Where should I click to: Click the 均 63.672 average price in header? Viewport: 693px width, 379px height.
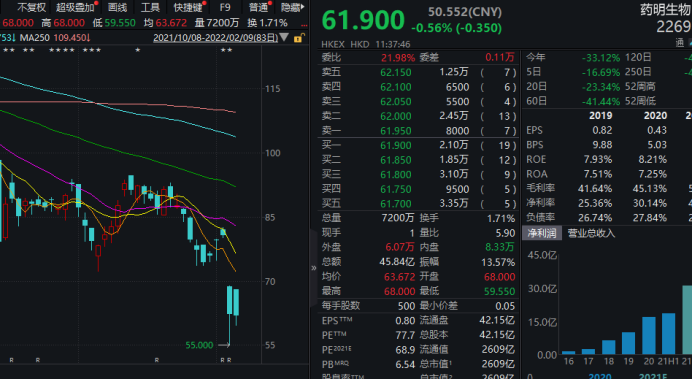click(x=165, y=23)
